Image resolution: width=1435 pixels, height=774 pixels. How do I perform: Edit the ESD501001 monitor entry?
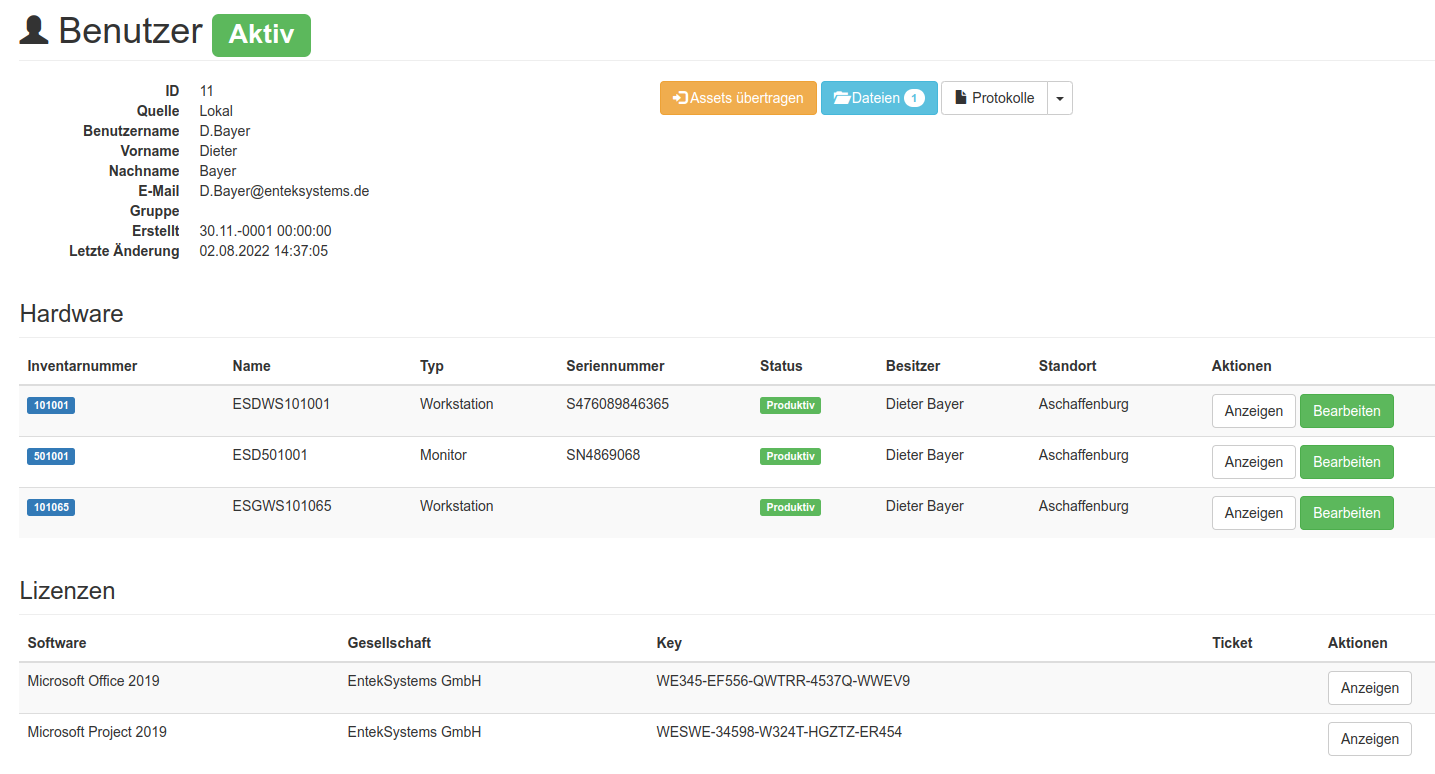click(x=1346, y=462)
